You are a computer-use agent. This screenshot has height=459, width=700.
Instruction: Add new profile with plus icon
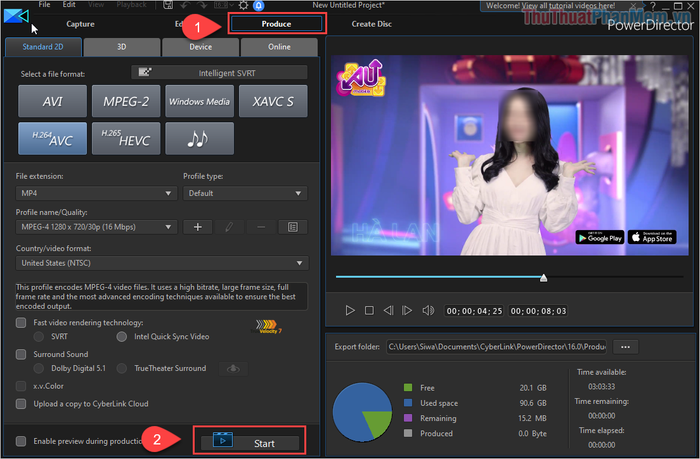(197, 227)
